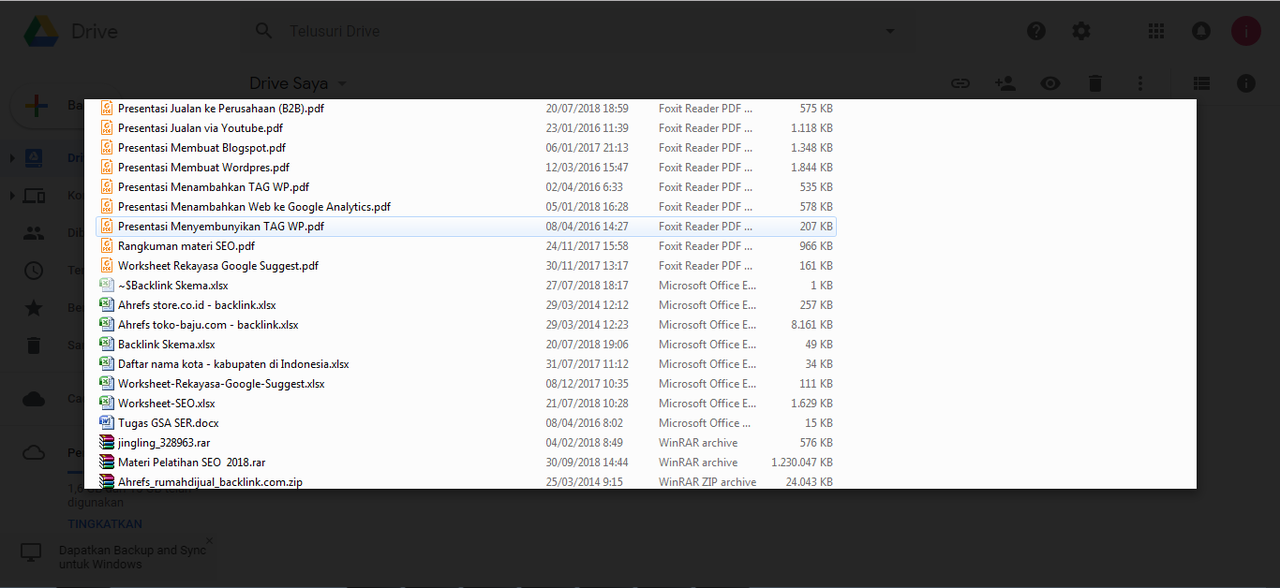Open Trash icon in sidebar
1280x588 pixels.
[x=34, y=345]
